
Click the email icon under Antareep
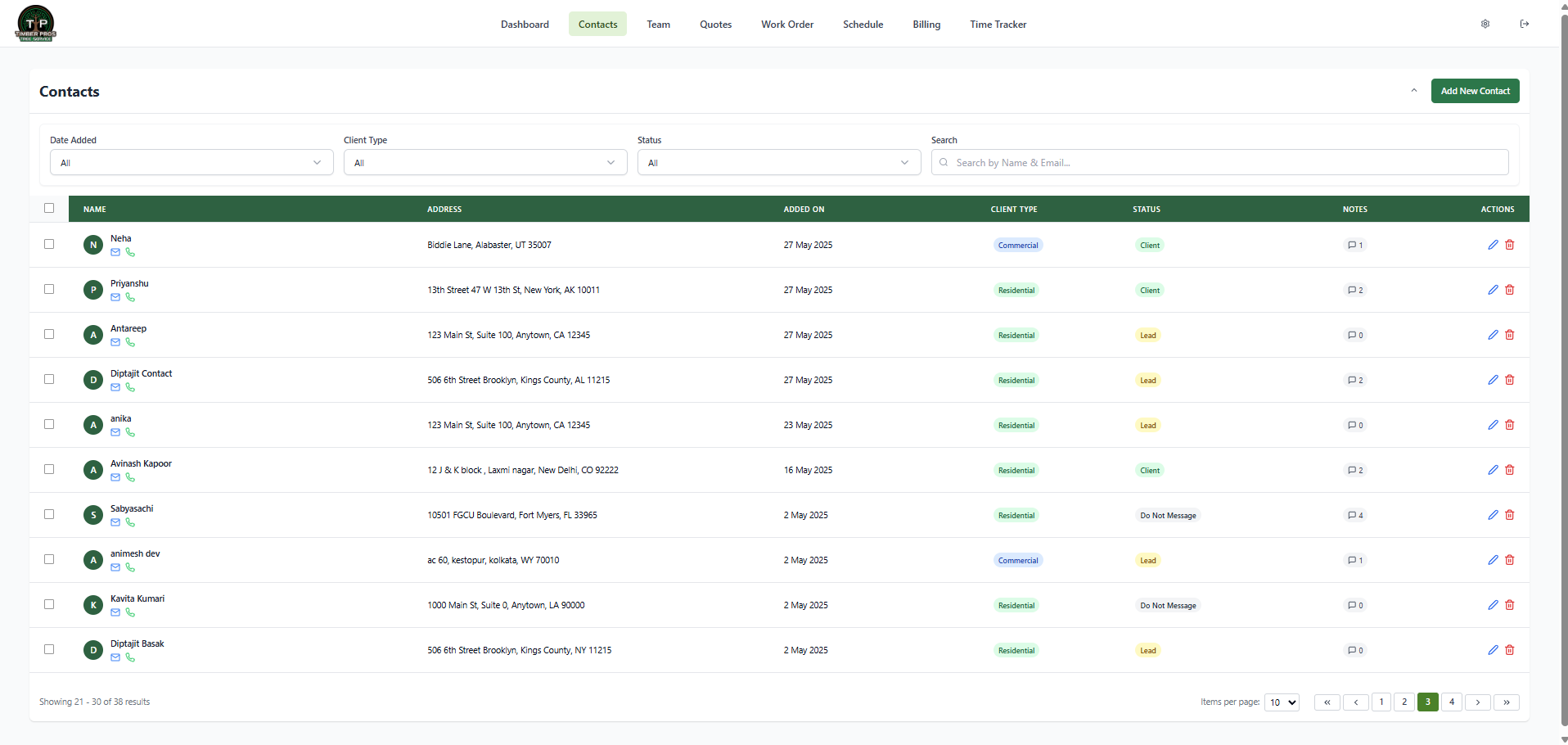(x=115, y=342)
